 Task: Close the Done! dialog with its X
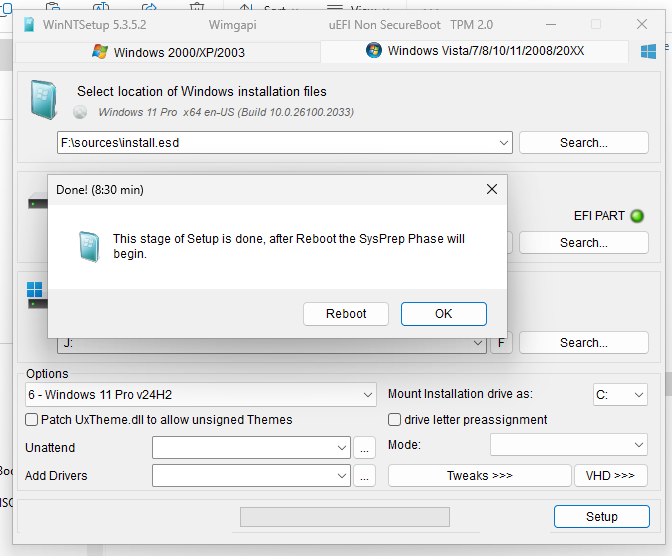click(x=492, y=189)
